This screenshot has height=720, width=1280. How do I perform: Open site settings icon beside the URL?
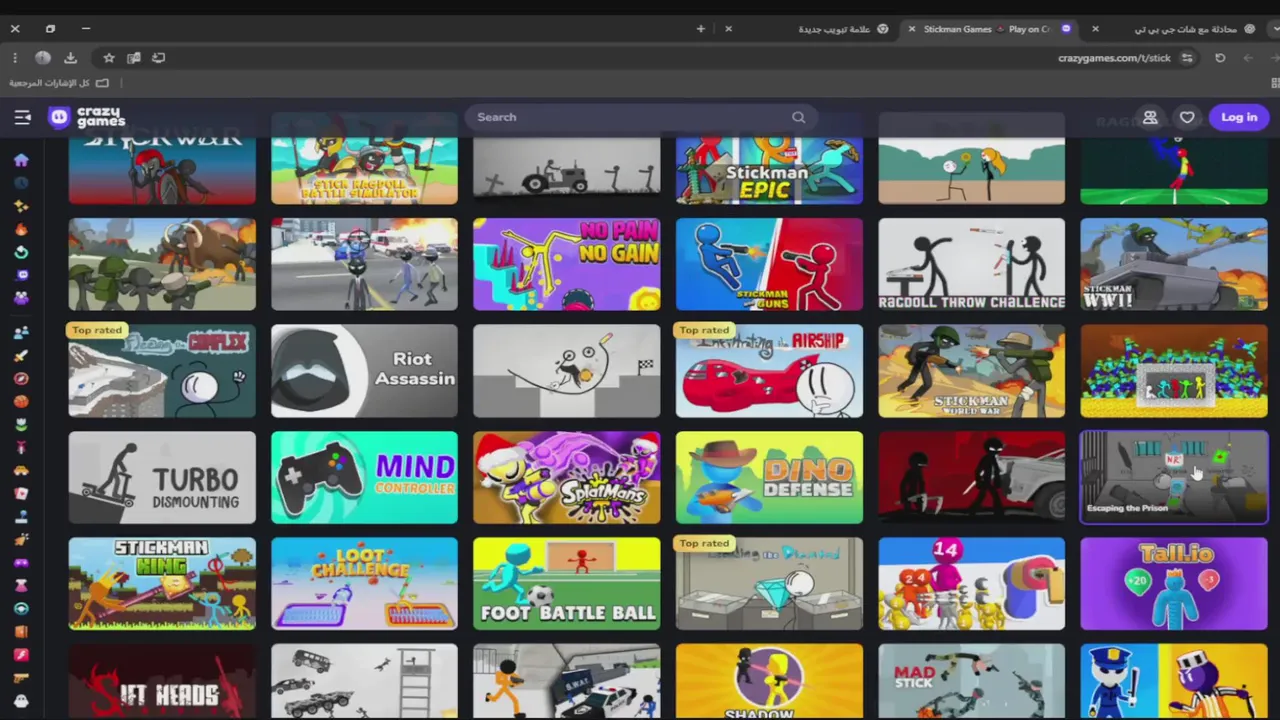click(x=1187, y=58)
